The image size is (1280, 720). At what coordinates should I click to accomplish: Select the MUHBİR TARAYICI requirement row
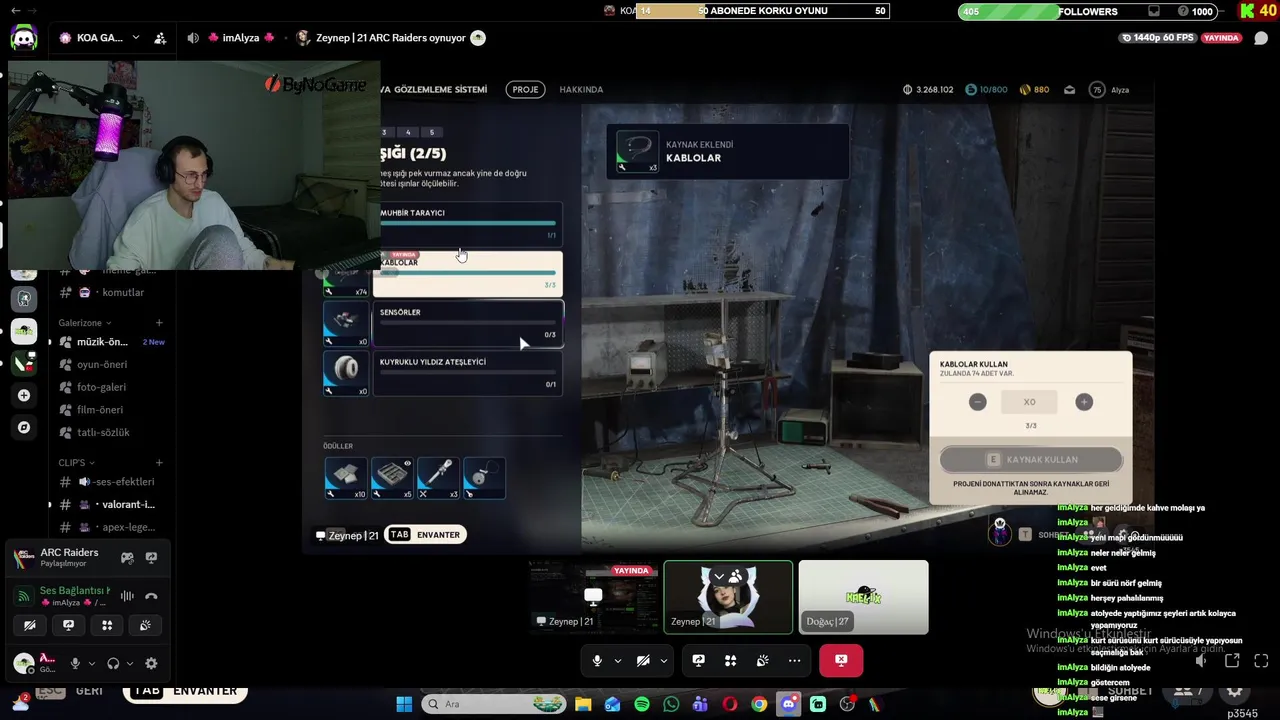pos(468,224)
